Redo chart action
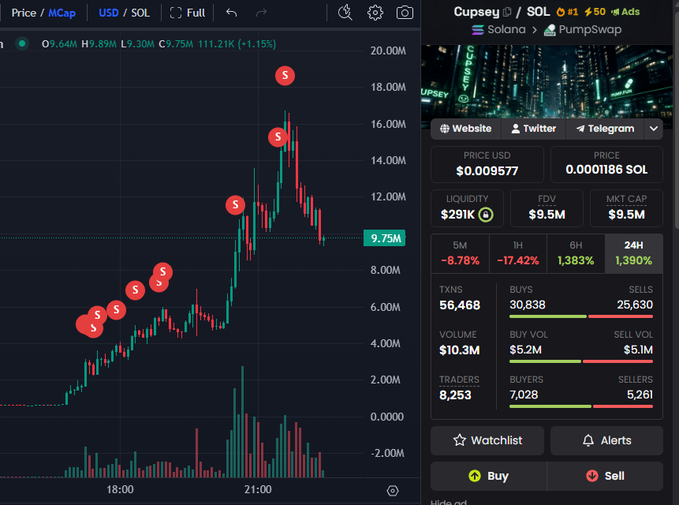 click(261, 13)
